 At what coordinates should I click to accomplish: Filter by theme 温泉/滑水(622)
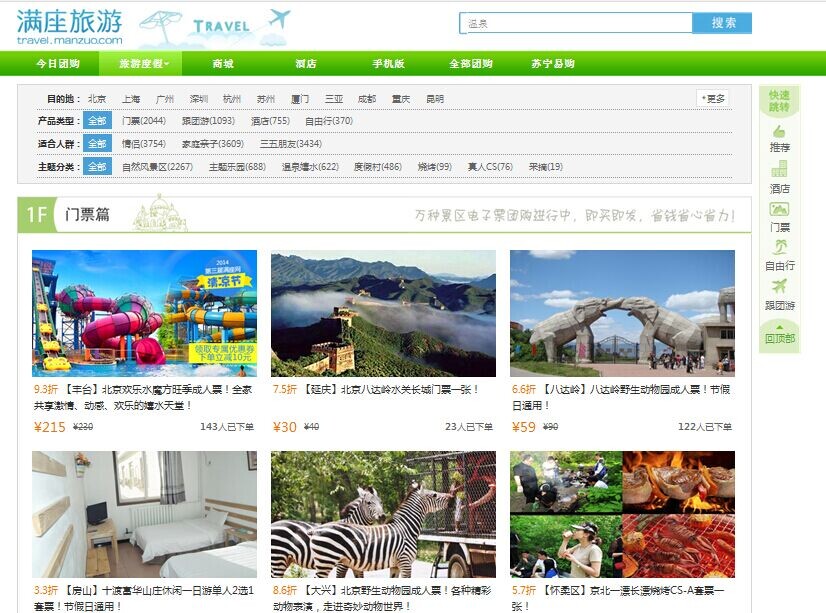(310, 167)
